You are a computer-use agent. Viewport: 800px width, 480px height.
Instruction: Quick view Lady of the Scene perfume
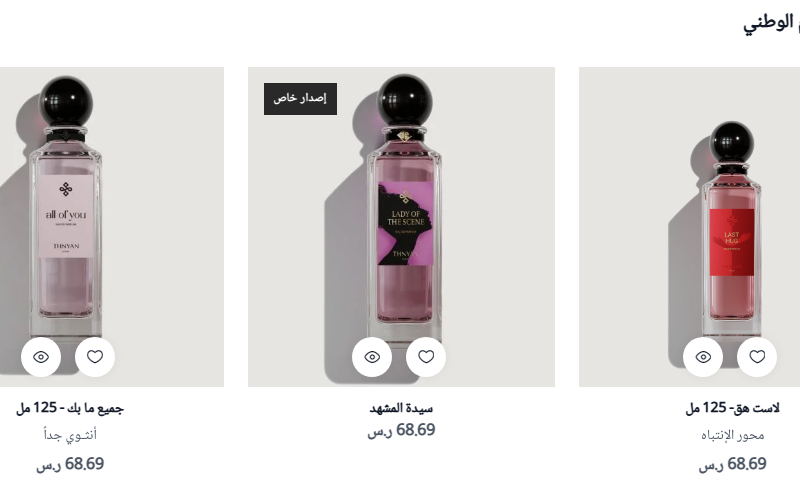pyautogui.click(x=372, y=357)
